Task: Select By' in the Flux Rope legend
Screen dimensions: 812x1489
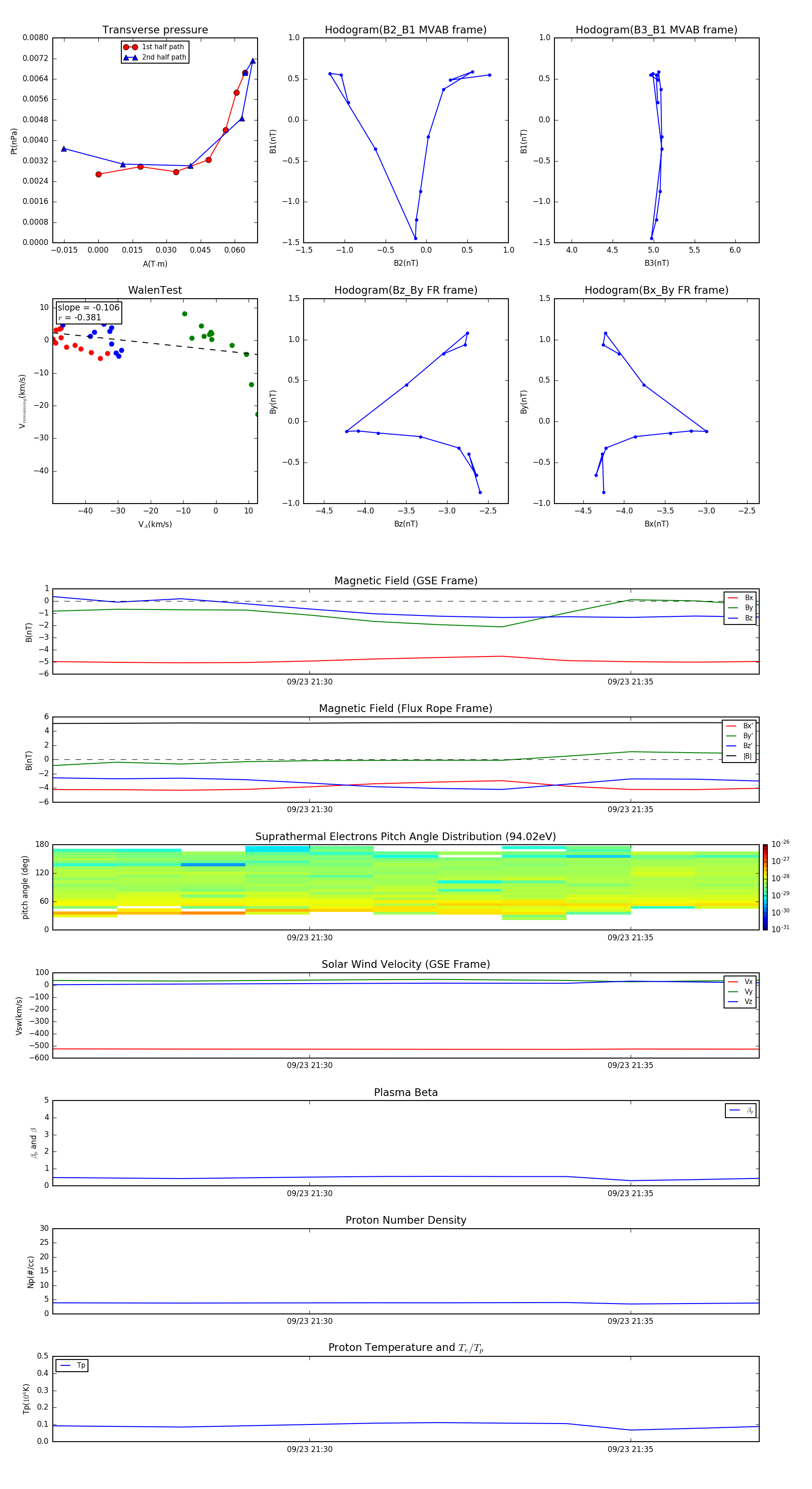Action: point(739,736)
